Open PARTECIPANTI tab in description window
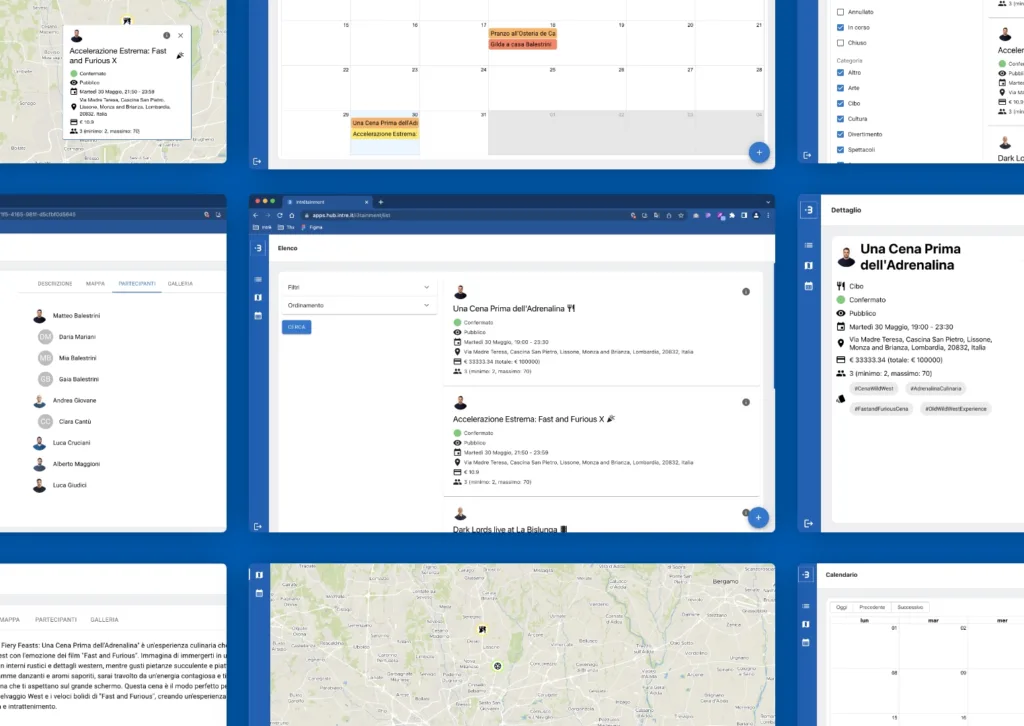The height and width of the screenshot is (726, 1024). pos(56,620)
